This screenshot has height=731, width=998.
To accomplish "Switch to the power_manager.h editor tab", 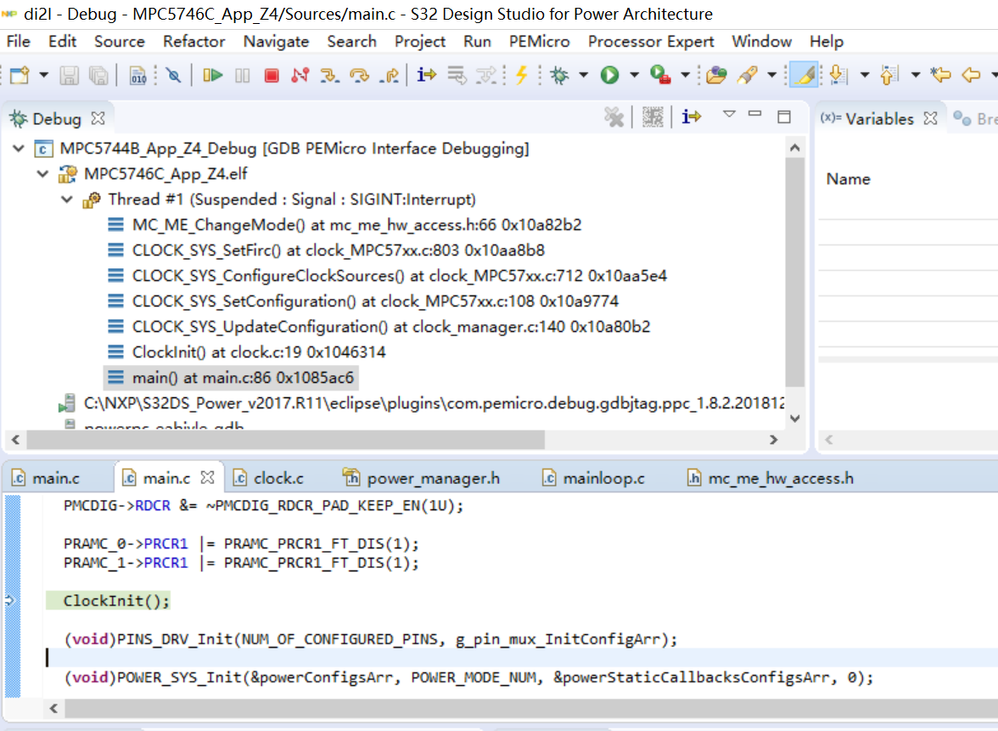I will coord(421,478).
